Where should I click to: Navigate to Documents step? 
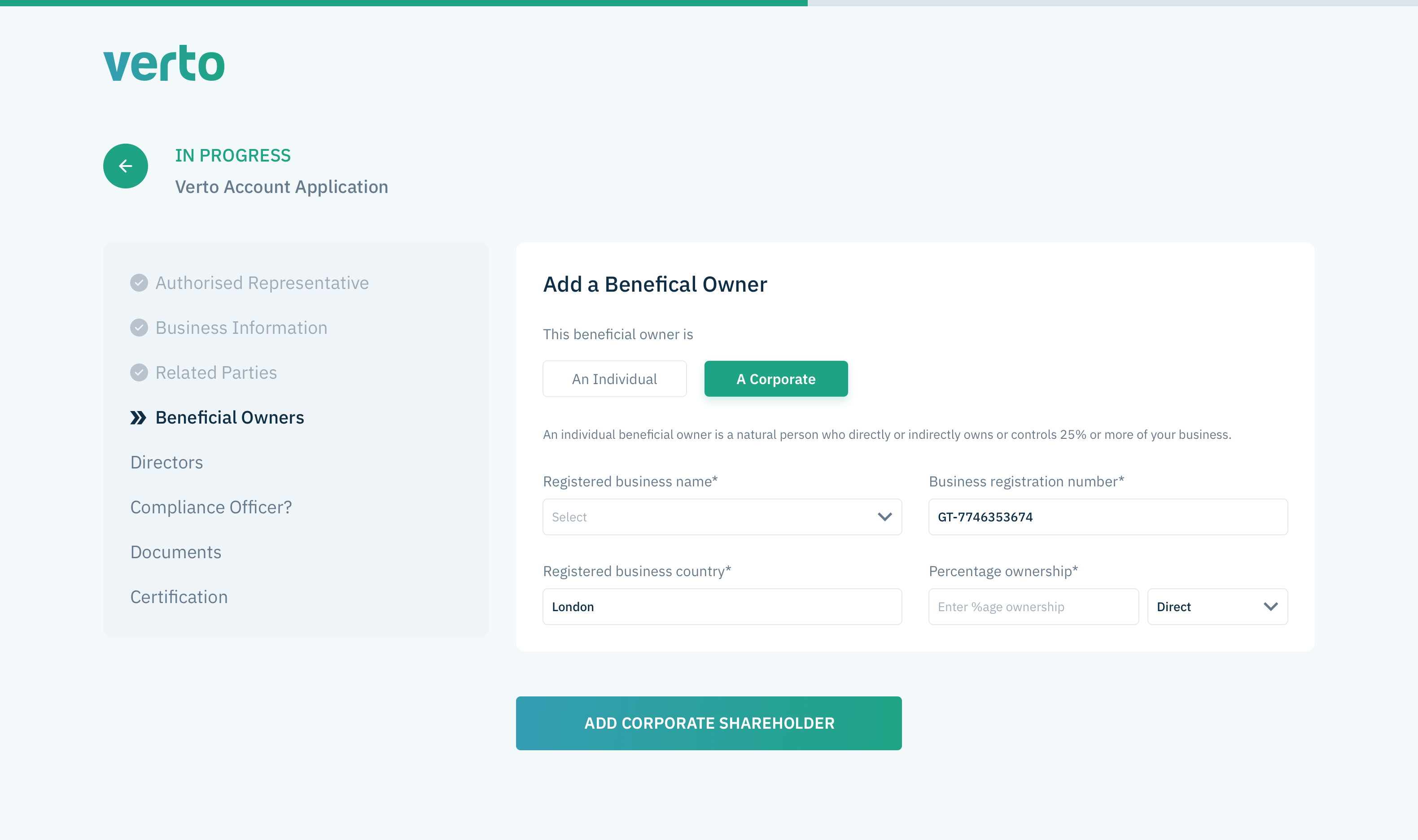(175, 552)
